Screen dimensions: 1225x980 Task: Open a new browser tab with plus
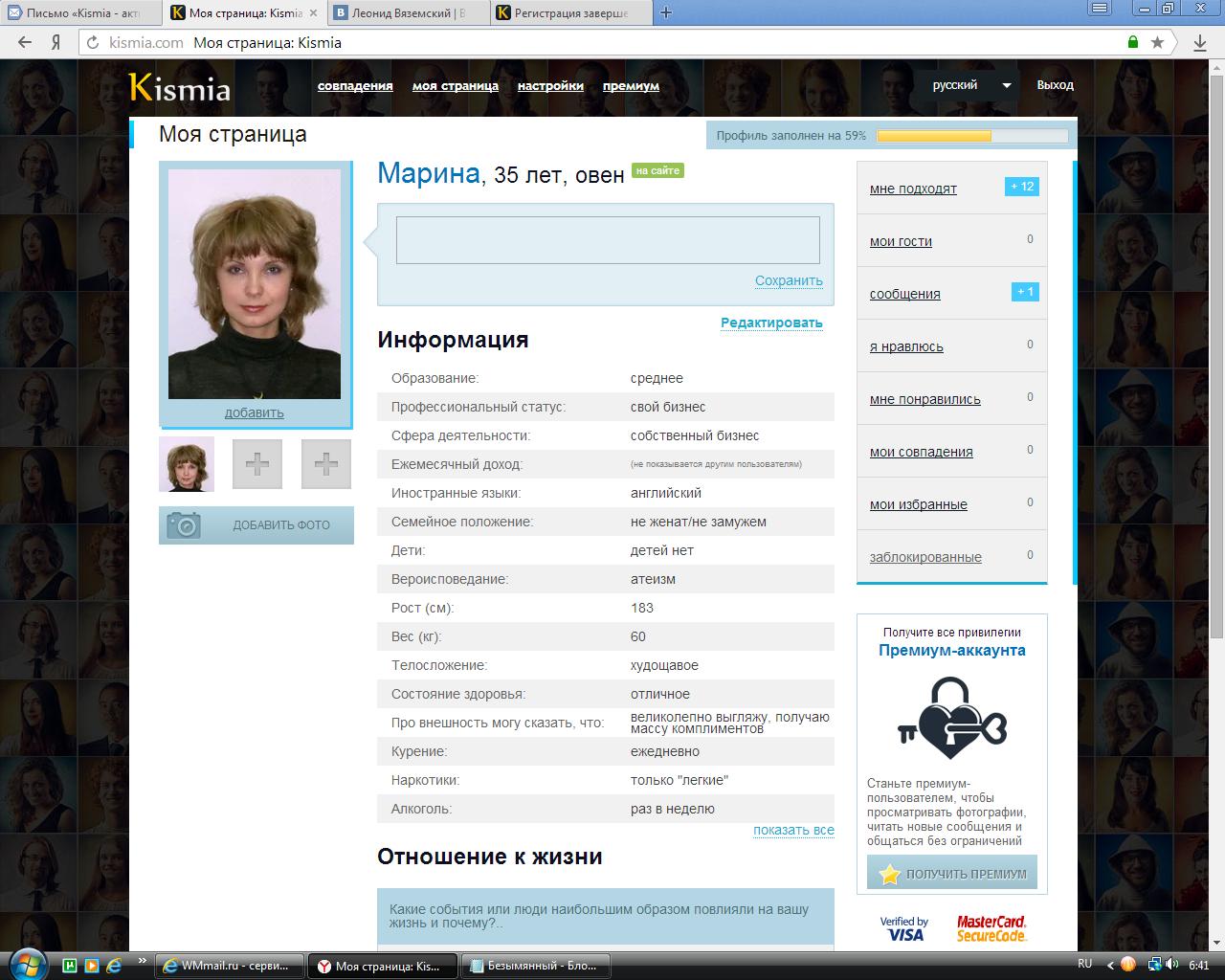(x=666, y=12)
